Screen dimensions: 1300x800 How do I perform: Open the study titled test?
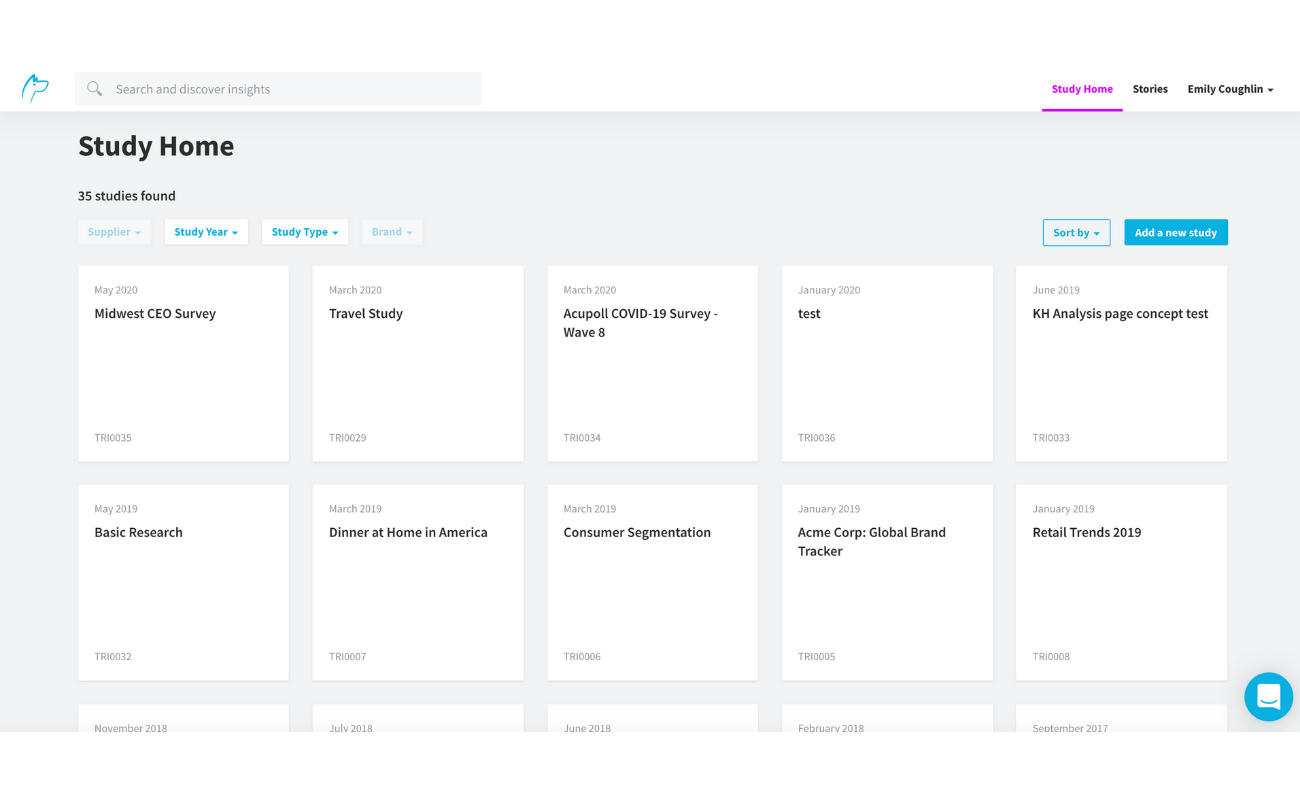(887, 364)
